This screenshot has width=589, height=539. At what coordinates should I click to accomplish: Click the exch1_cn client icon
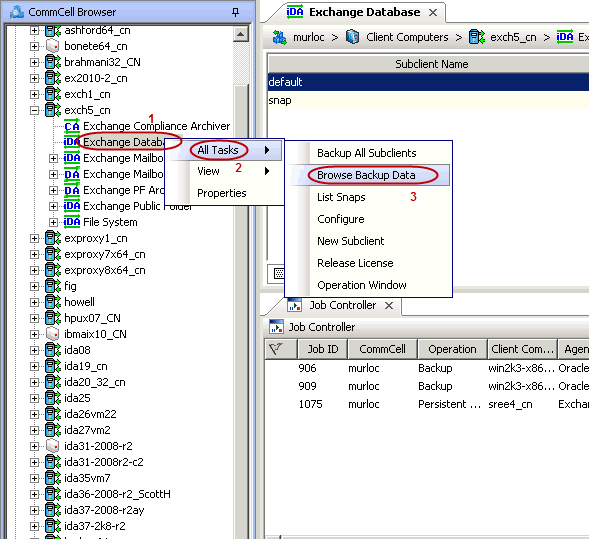pos(53,94)
